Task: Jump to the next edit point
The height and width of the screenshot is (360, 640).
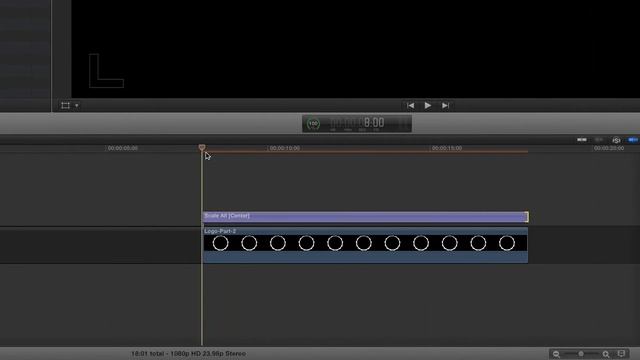Action: (x=445, y=106)
